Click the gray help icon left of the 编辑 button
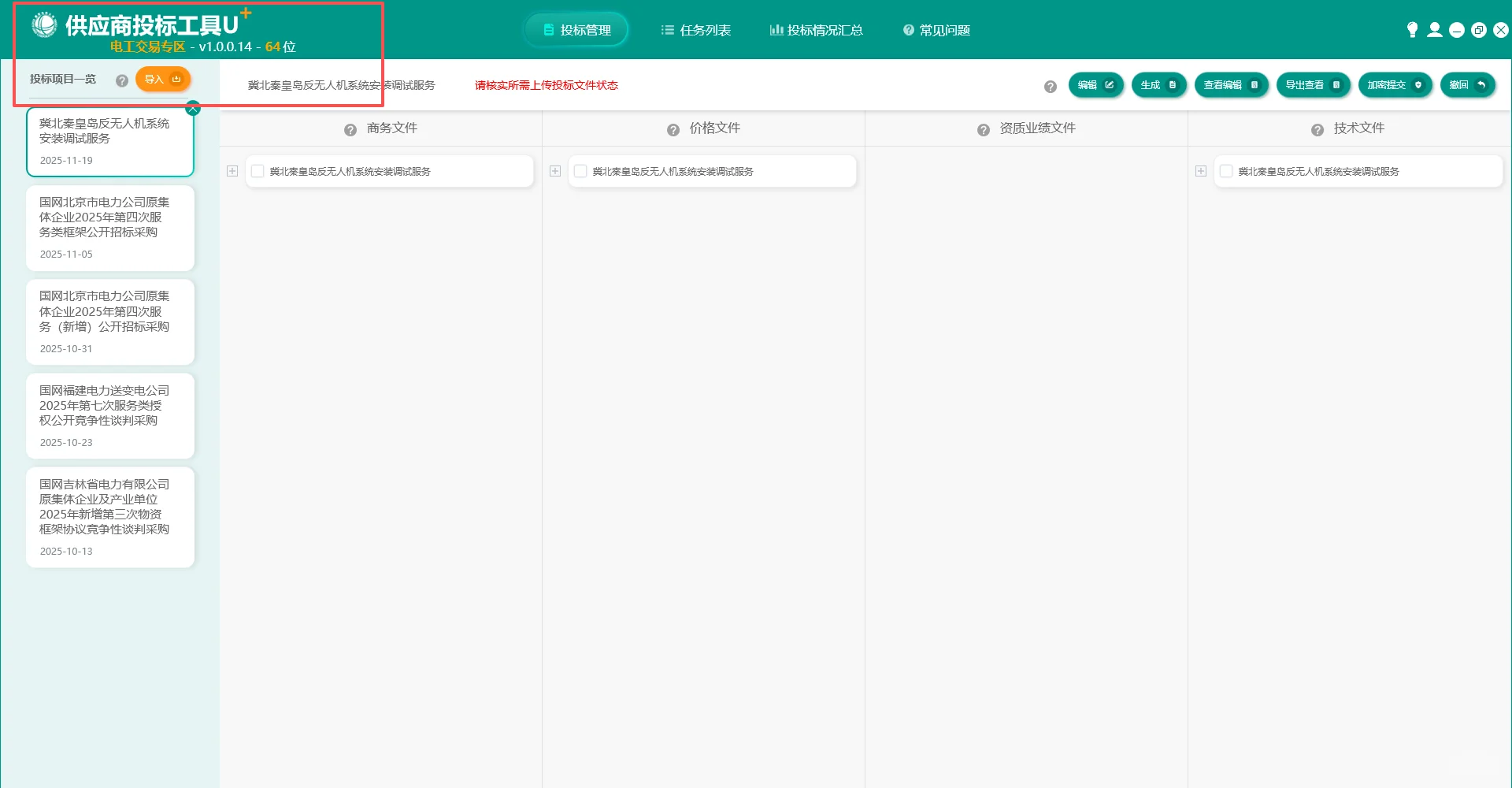The width and height of the screenshot is (1512, 788). (1051, 87)
